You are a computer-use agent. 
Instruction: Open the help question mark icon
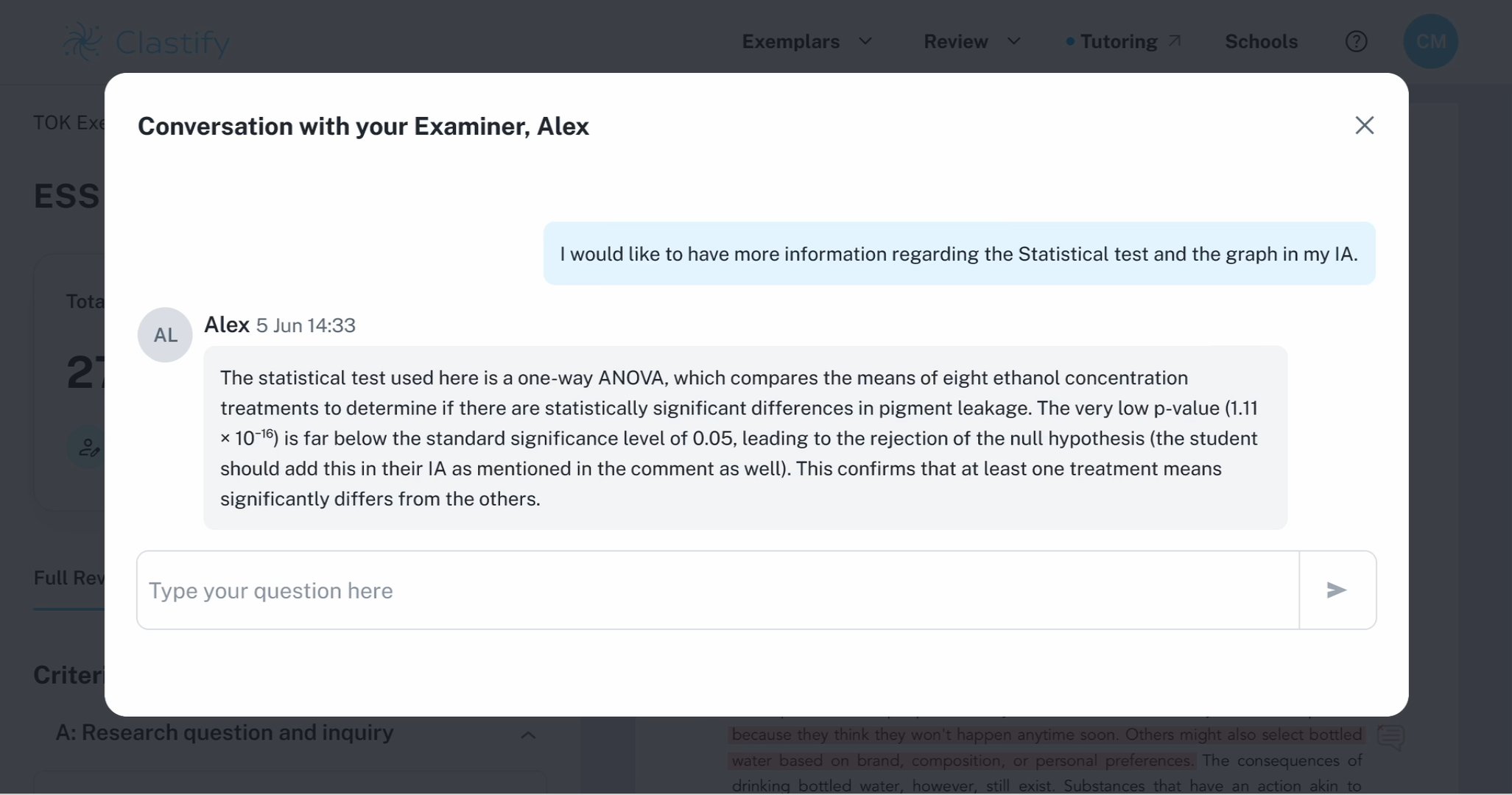(x=1356, y=42)
